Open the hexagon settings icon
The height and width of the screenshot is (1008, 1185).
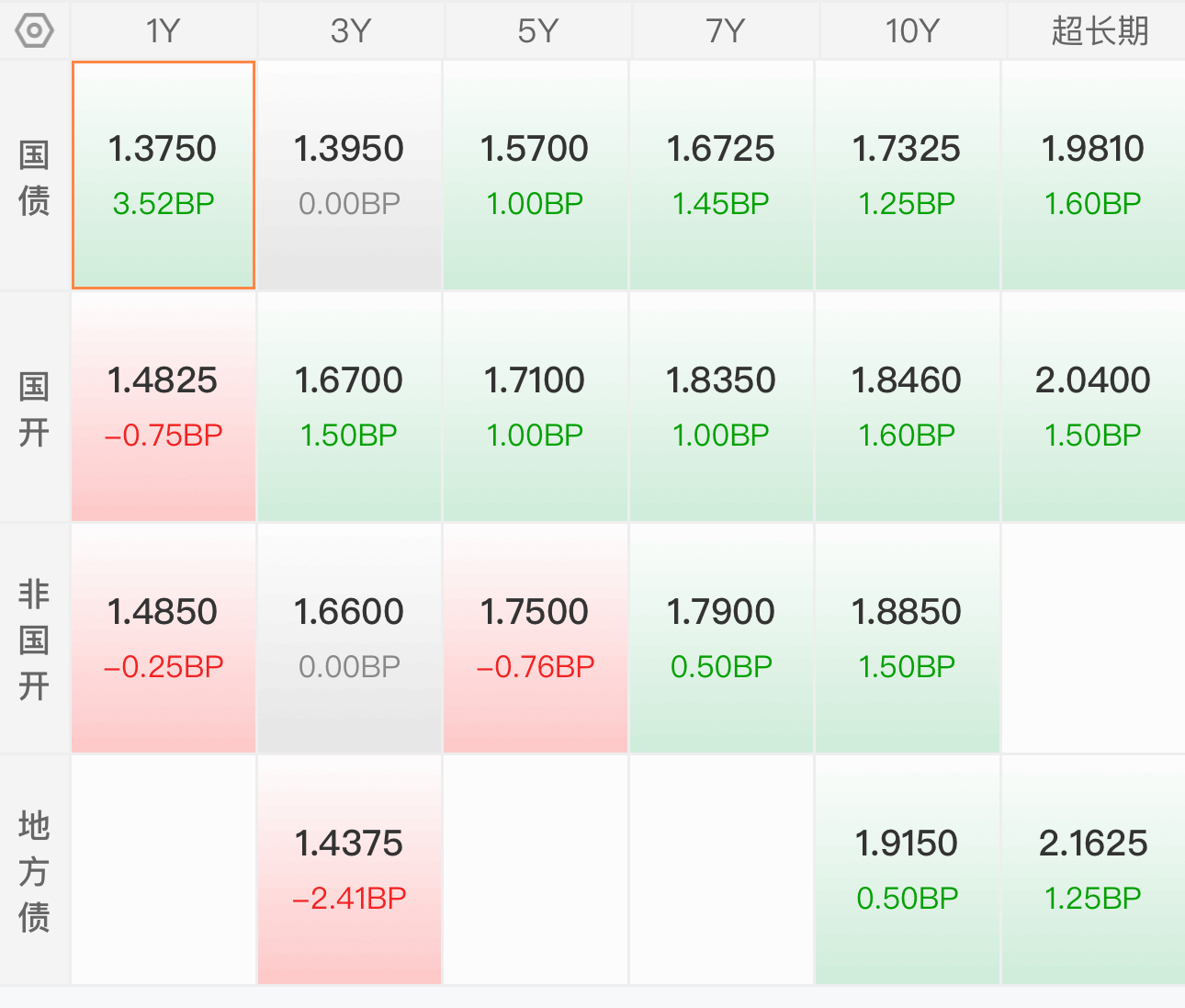pos(35,31)
